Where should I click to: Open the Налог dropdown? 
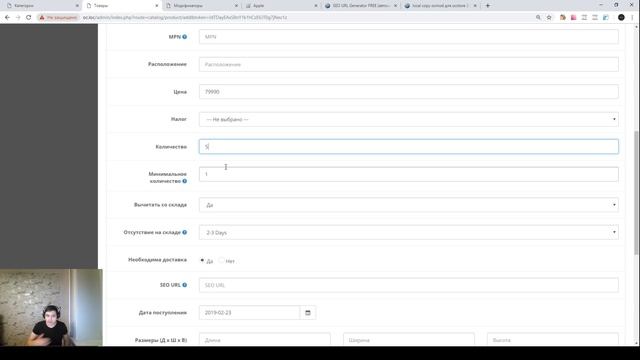coord(409,119)
